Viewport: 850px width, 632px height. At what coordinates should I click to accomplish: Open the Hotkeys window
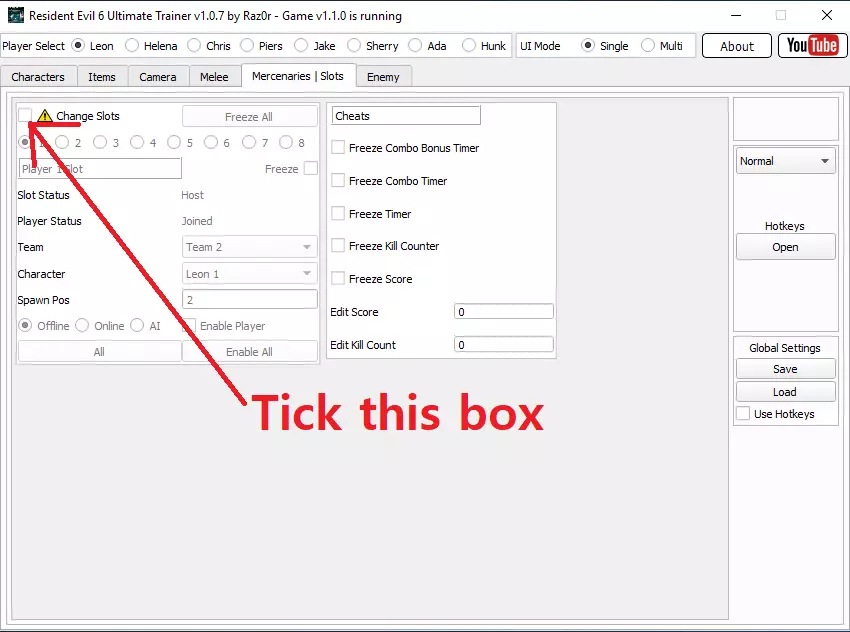coord(785,247)
